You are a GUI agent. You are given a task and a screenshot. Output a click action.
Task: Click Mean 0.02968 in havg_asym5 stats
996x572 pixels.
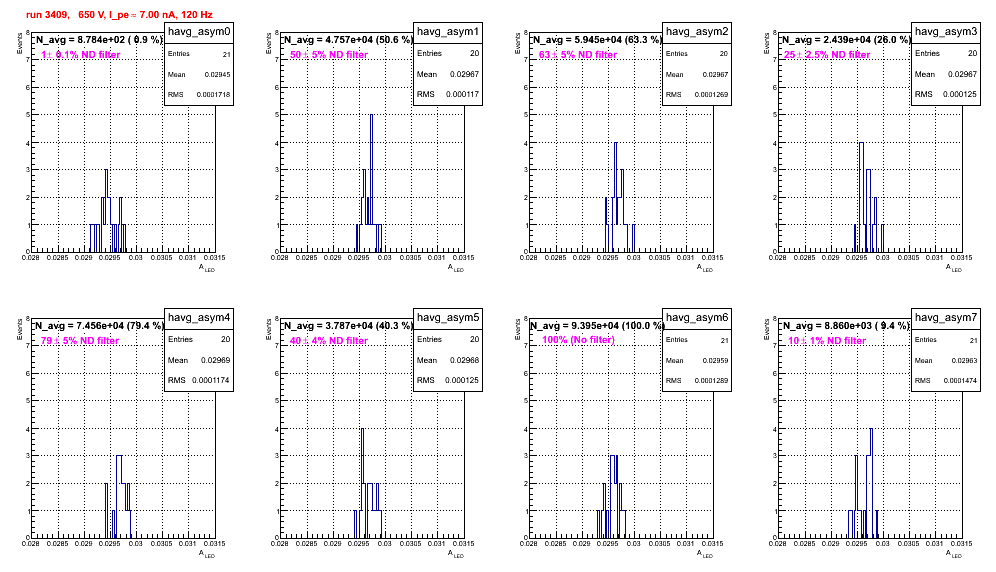coord(448,360)
